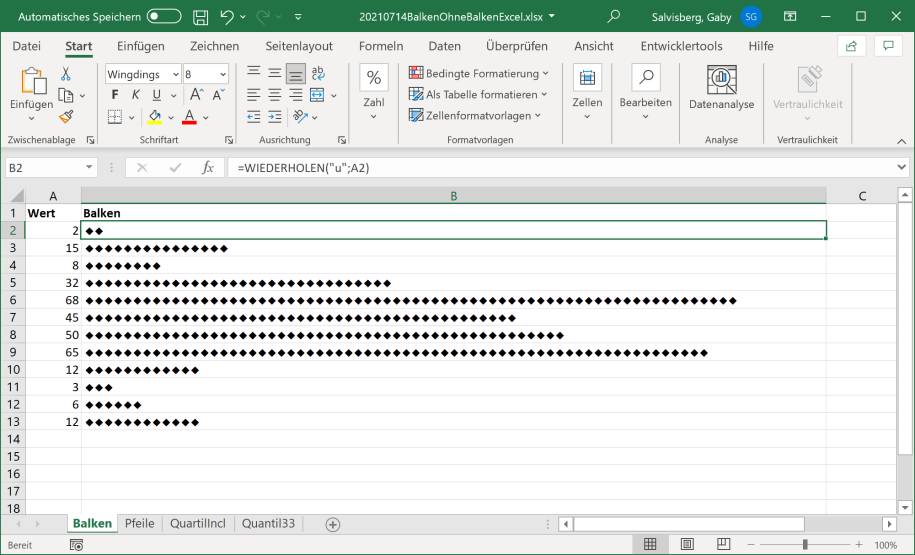Click the Save disk icon

coord(200,17)
